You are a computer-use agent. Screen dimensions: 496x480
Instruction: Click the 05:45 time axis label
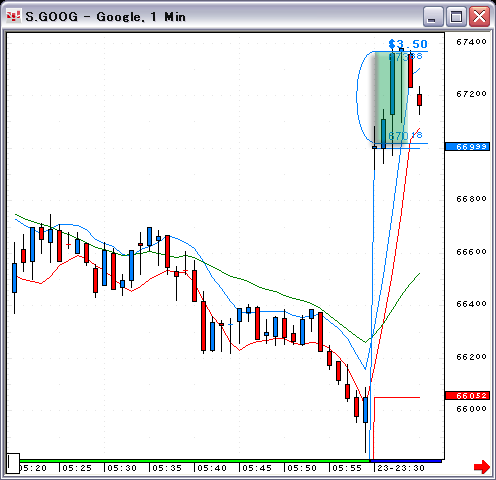point(257,468)
